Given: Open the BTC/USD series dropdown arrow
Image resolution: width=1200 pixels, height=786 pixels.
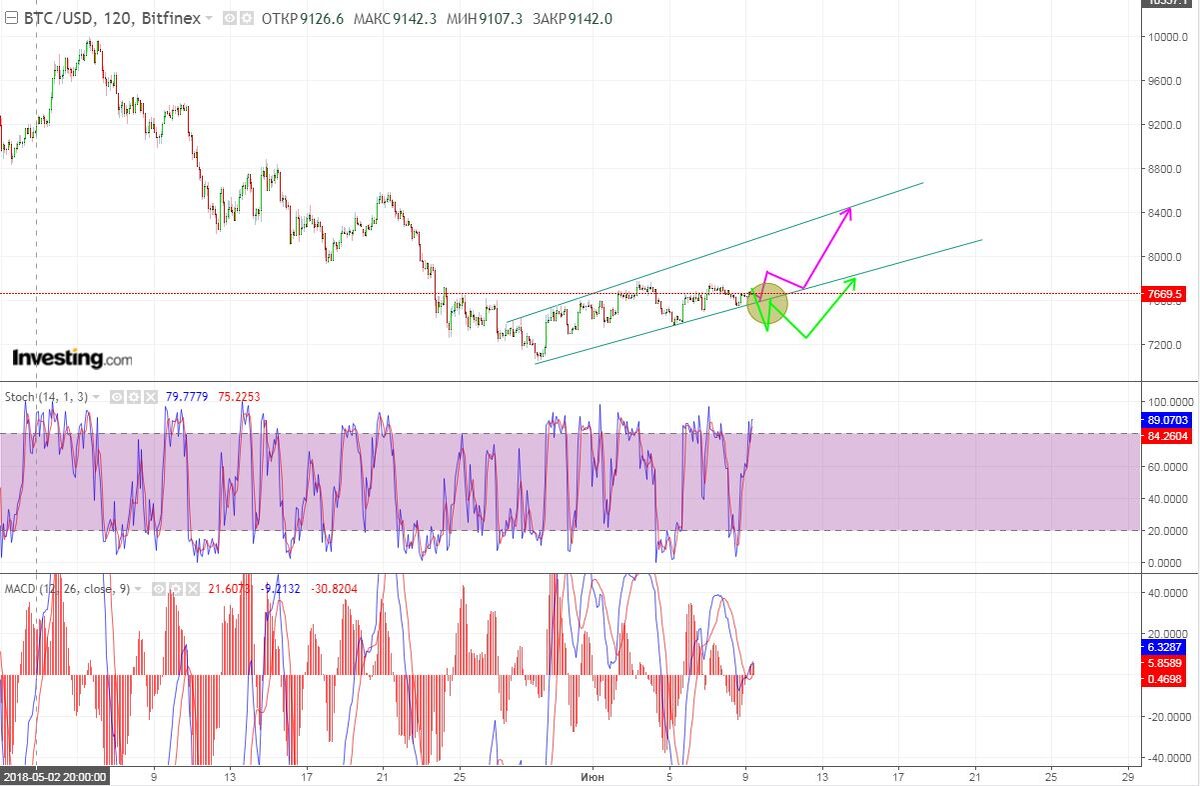Looking at the screenshot, I should pyautogui.click(x=209, y=19).
